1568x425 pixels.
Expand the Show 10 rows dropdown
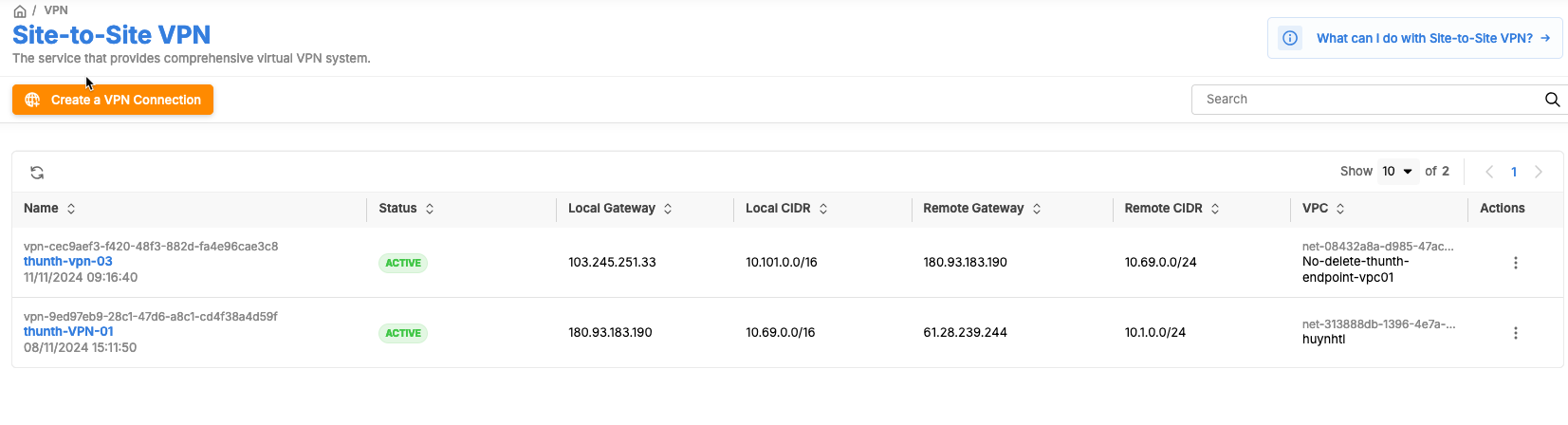(x=1397, y=172)
